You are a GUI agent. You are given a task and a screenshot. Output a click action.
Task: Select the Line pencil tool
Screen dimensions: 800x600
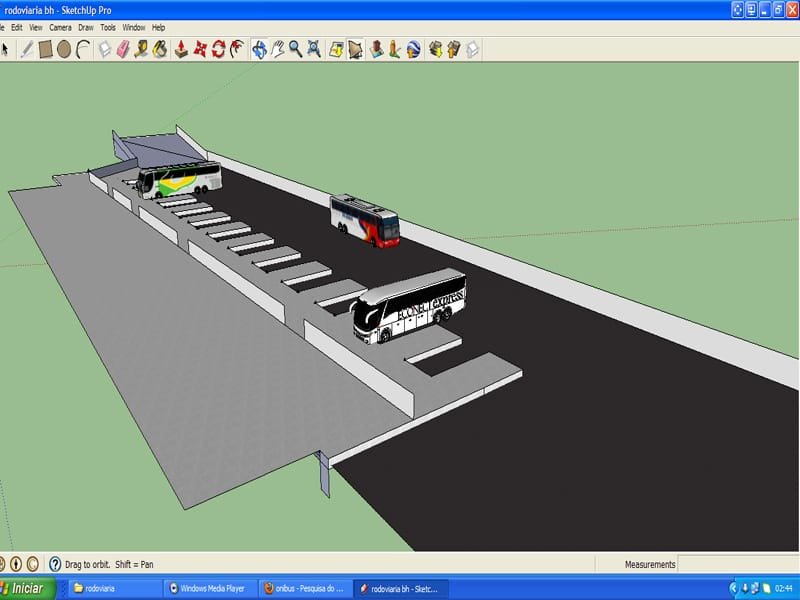pos(27,49)
